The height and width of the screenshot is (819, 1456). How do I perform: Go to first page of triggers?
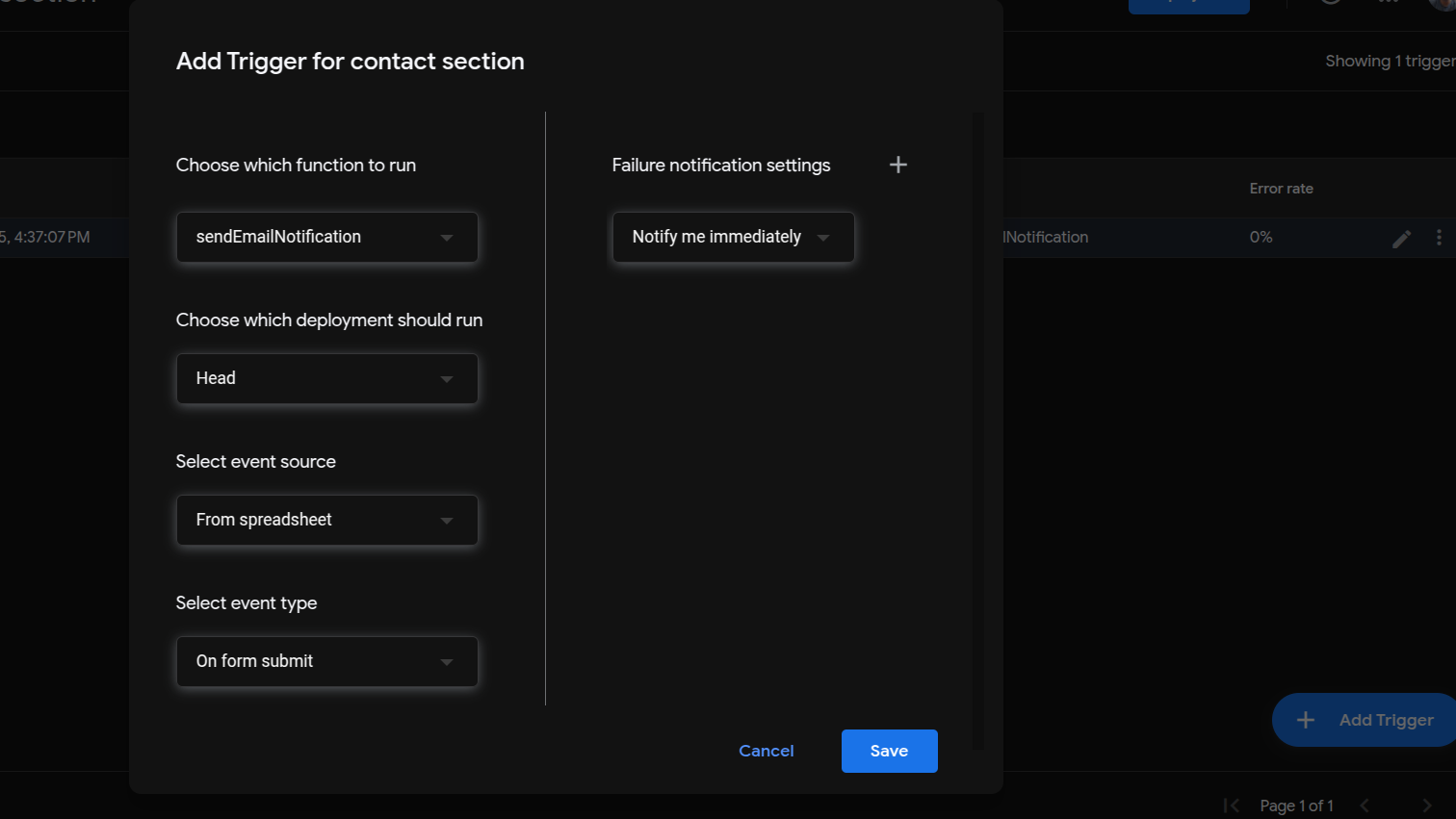(x=1231, y=806)
